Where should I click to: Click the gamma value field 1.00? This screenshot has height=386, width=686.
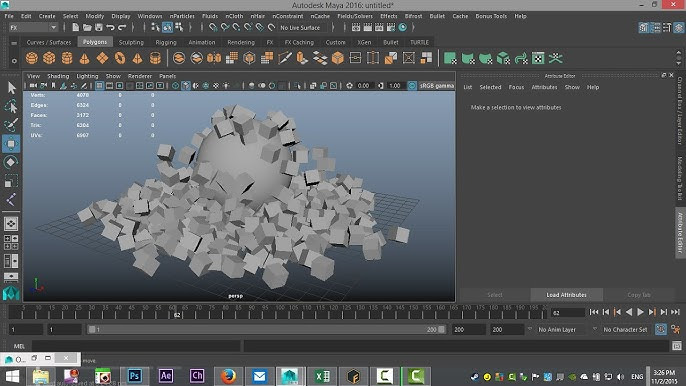pyautogui.click(x=395, y=86)
